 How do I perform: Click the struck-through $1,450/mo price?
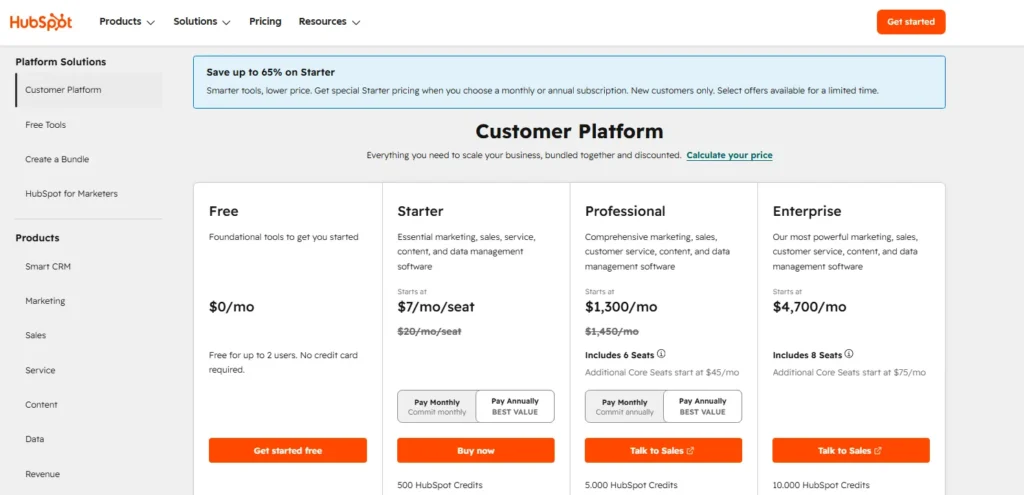tap(612, 332)
